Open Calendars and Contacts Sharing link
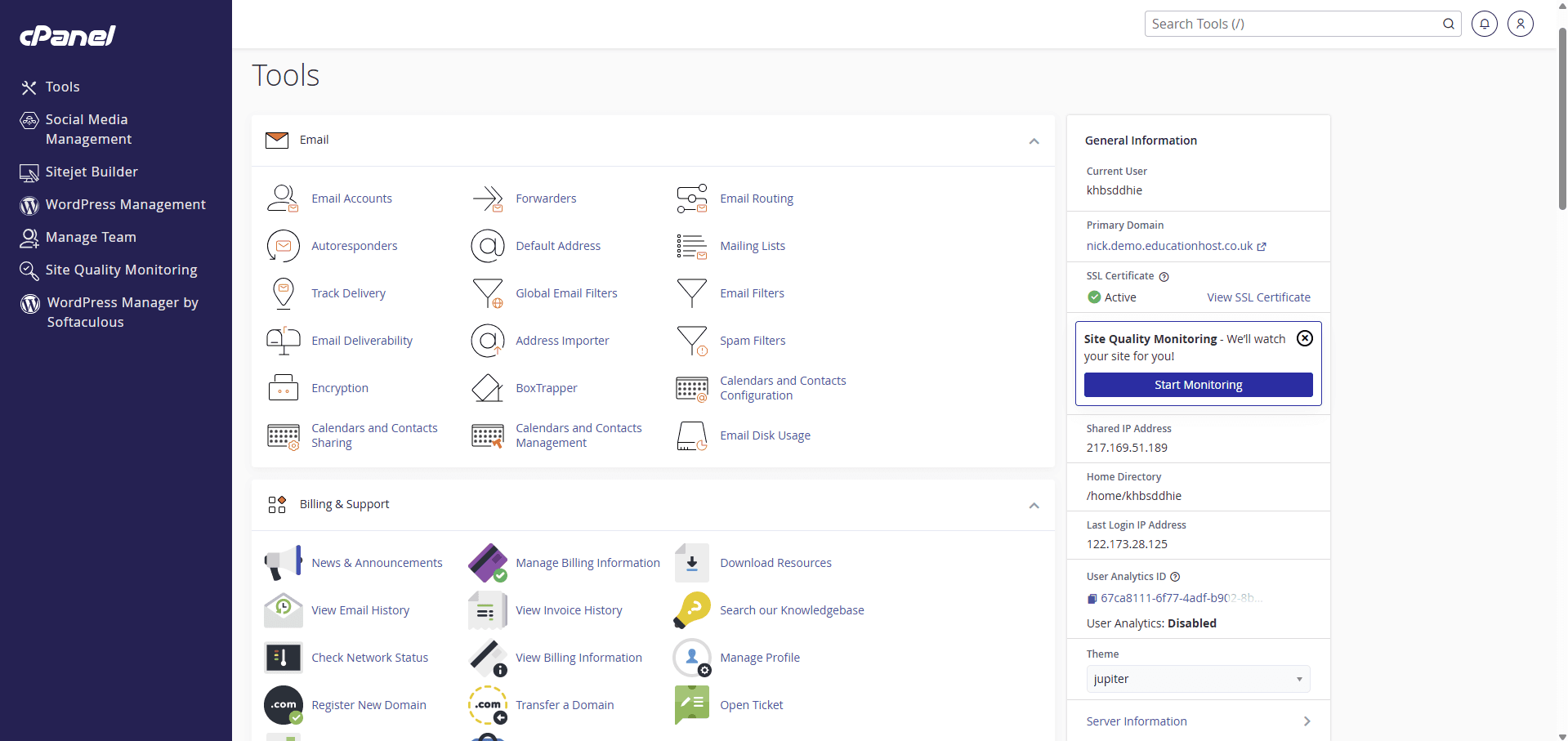The image size is (1568, 741). coord(374,435)
